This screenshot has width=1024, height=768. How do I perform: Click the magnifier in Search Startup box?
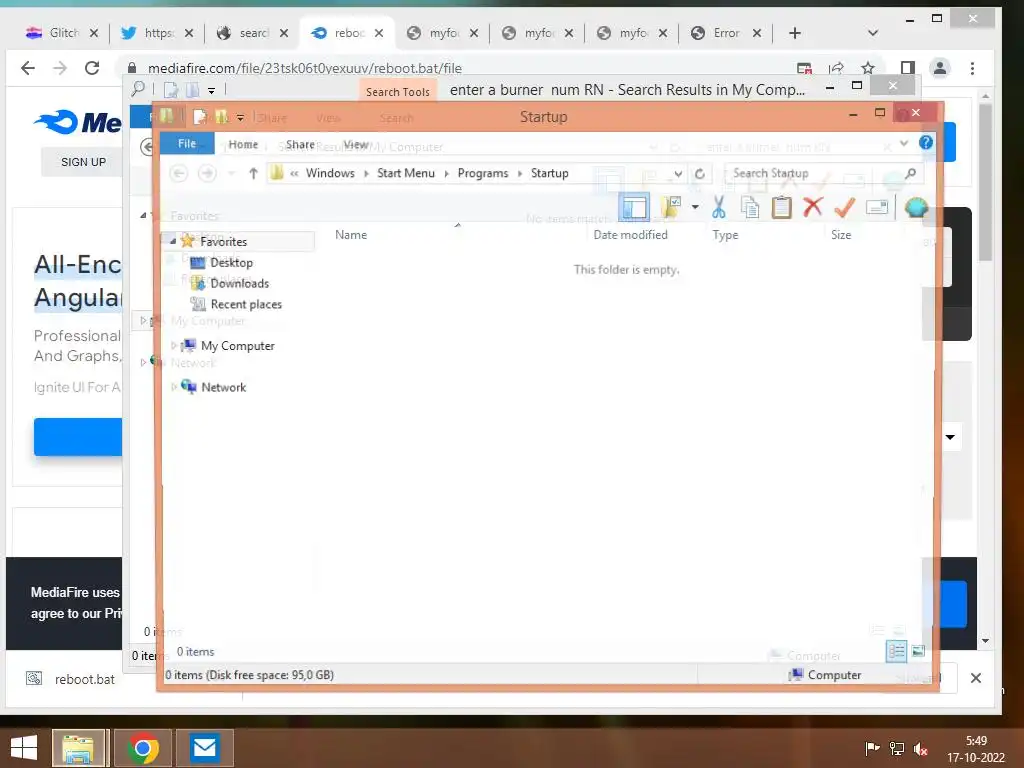point(910,173)
